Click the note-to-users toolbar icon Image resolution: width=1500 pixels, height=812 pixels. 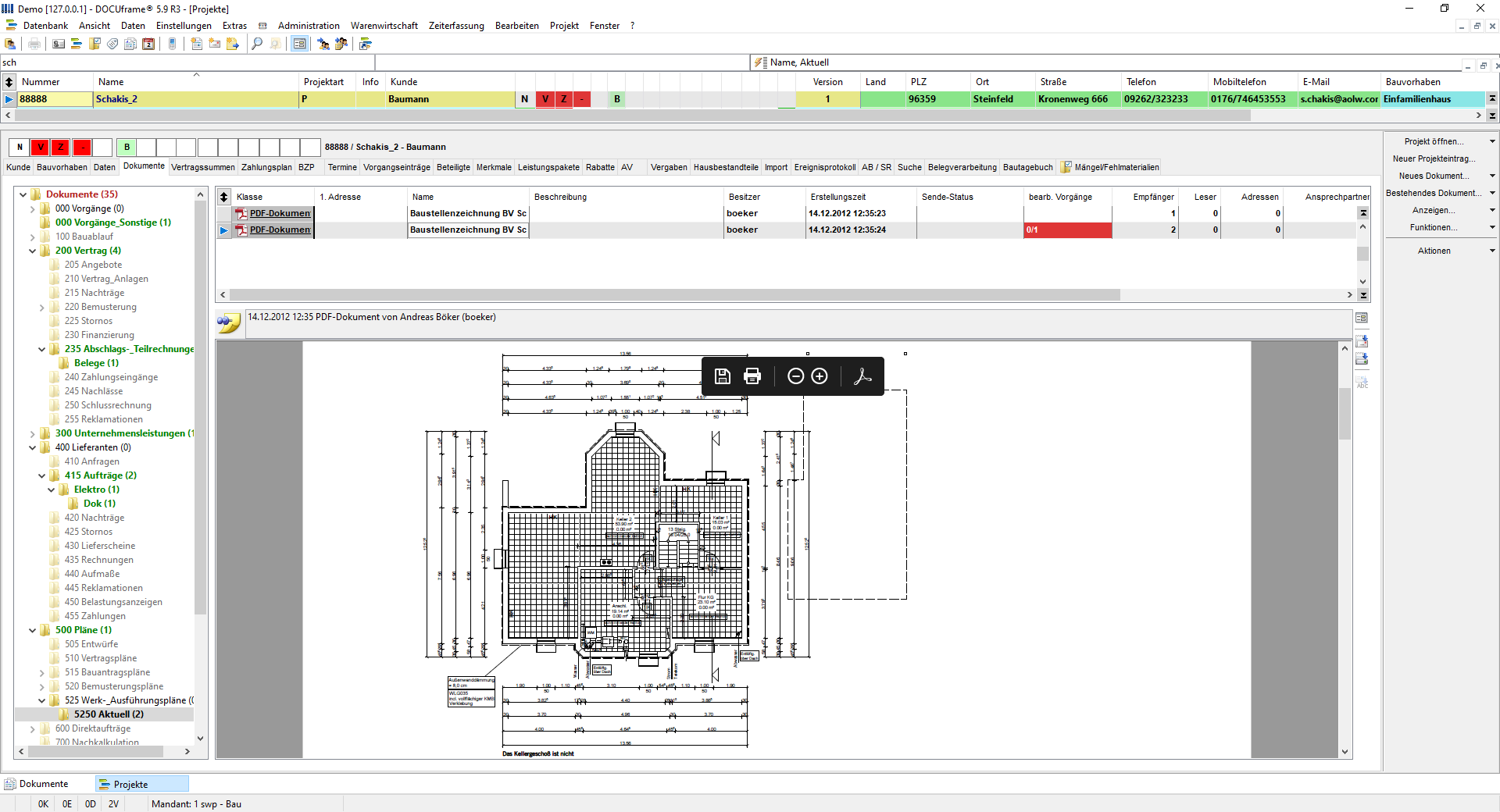pos(341,44)
